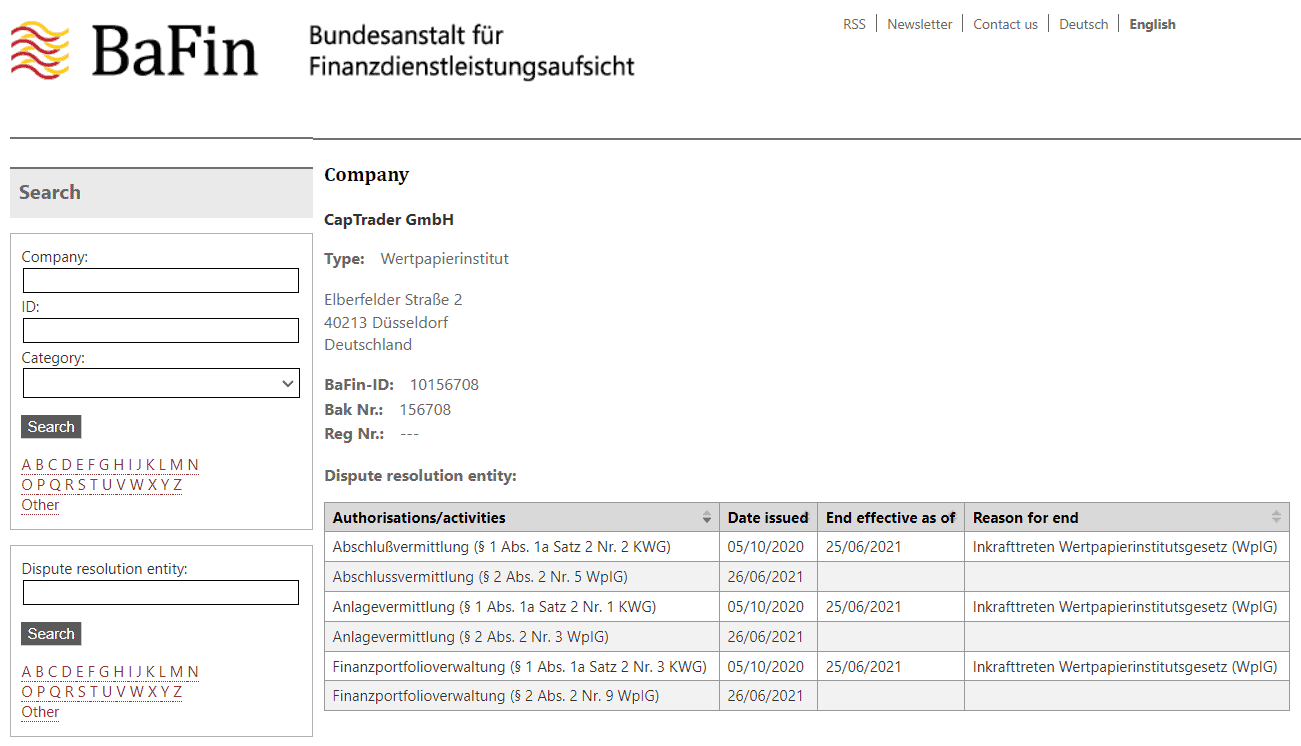Open Other link under company search letters

coord(40,505)
